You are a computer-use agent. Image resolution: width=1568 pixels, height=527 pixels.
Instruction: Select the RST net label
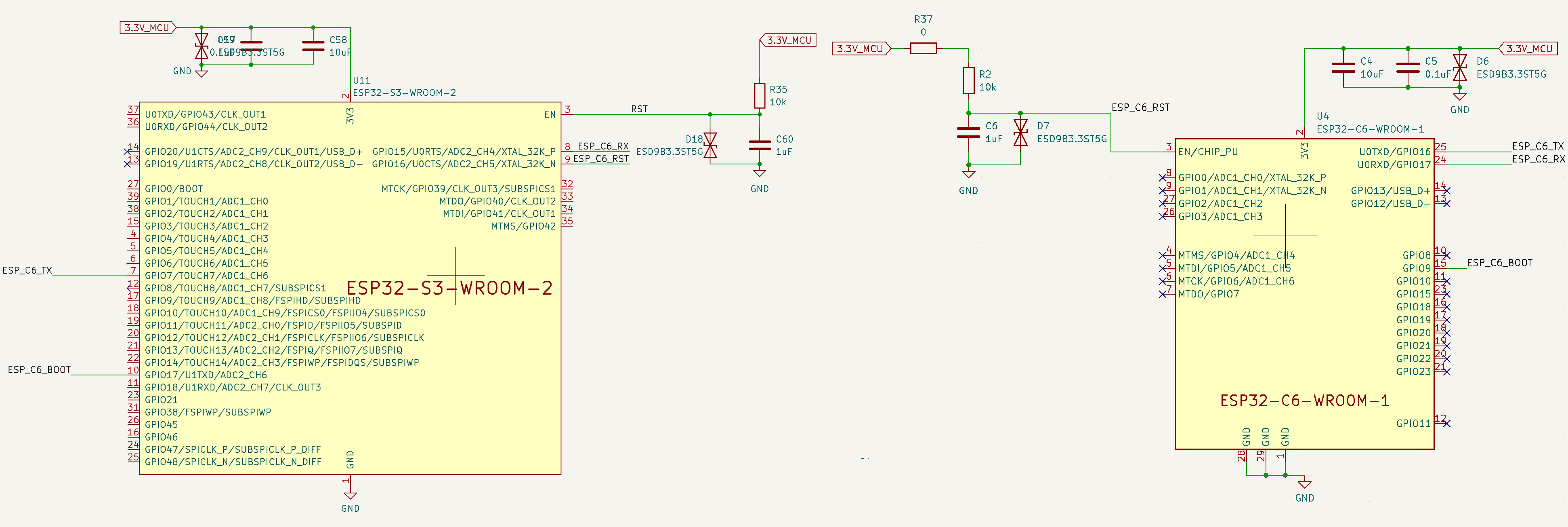(x=639, y=109)
